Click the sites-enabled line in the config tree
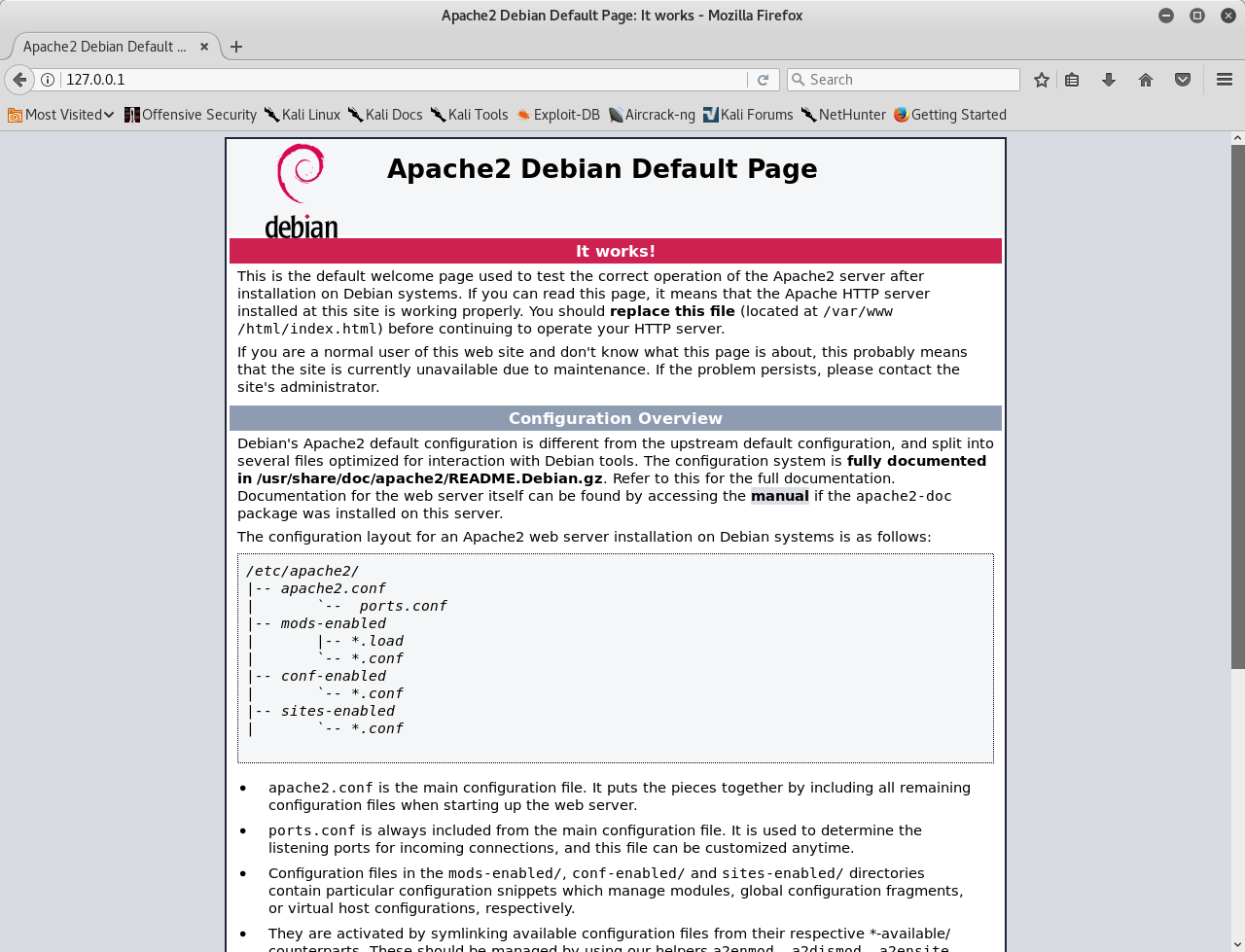This screenshot has height=952, width=1245. click(338, 711)
